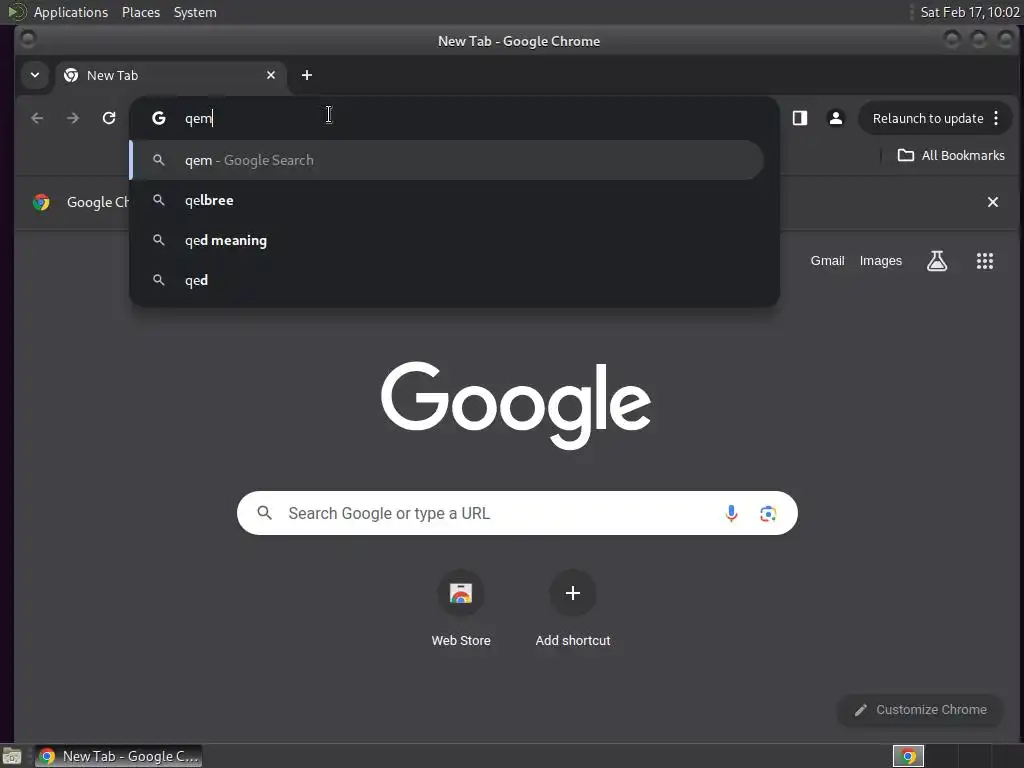
Task: Reload the current page
Action: tap(109, 118)
